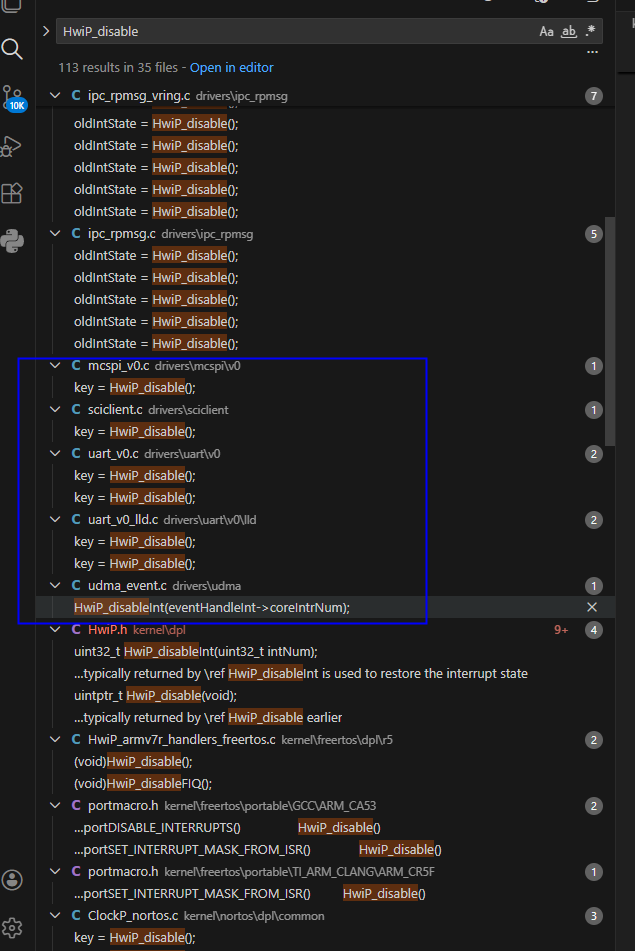Open Run and Debug view
The image size is (635, 951).
point(12,146)
